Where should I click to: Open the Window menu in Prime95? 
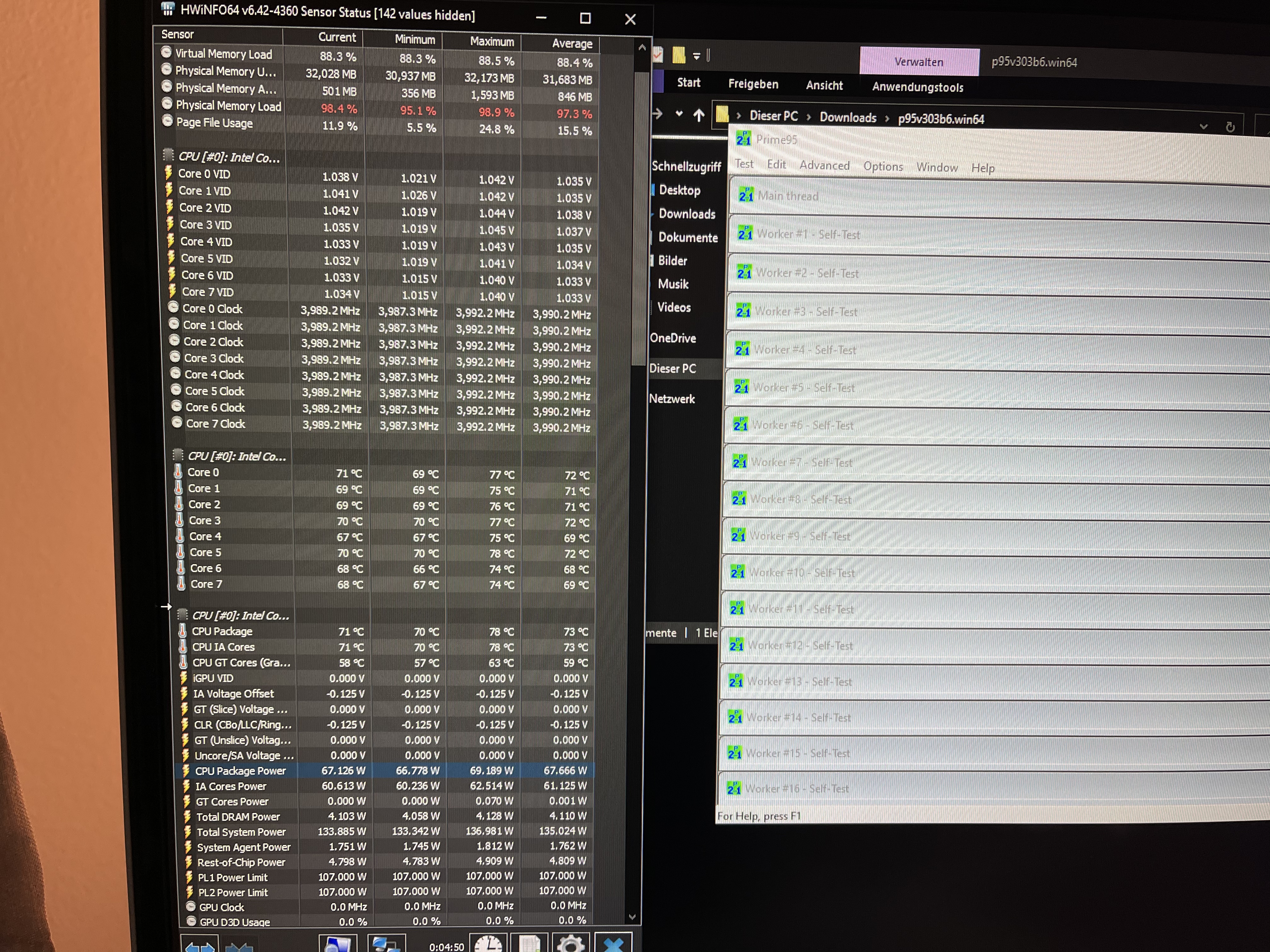(937, 167)
